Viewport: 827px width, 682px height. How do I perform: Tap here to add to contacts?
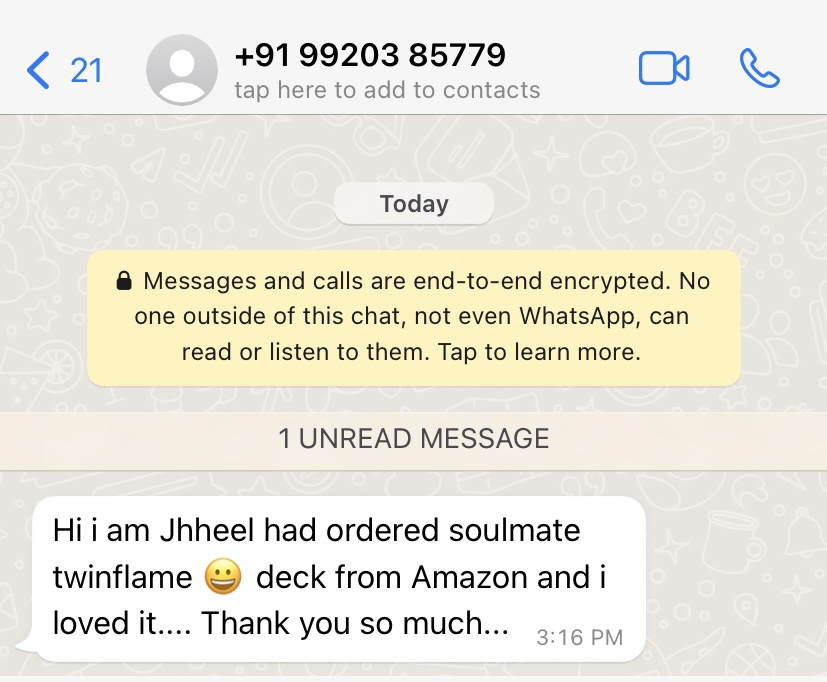click(387, 91)
